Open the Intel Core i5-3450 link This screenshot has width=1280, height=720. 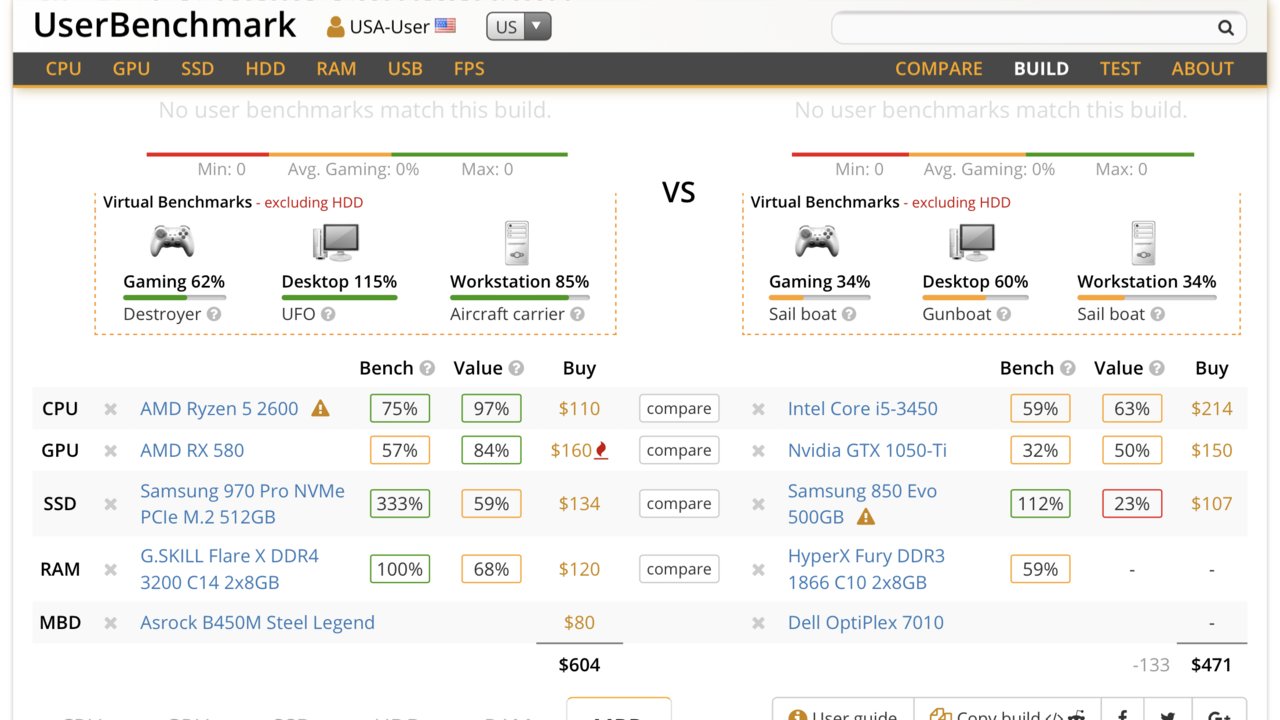pyautogui.click(x=863, y=409)
